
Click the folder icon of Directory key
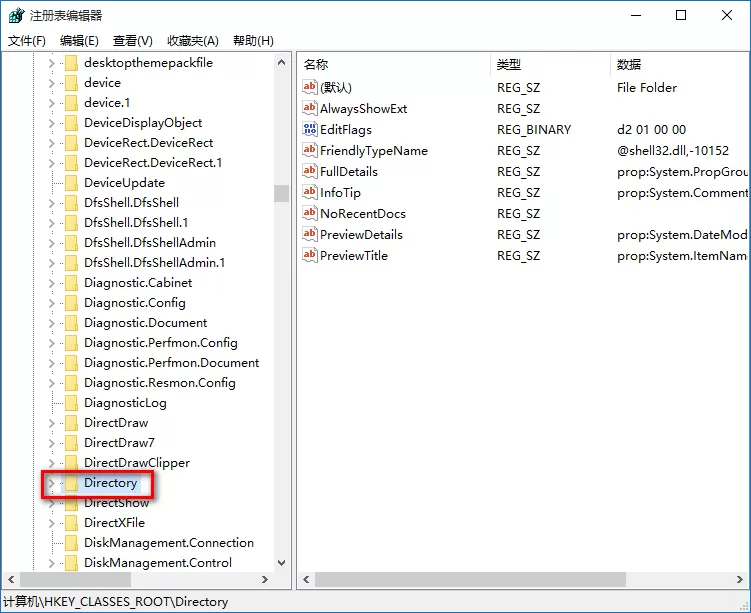71,483
